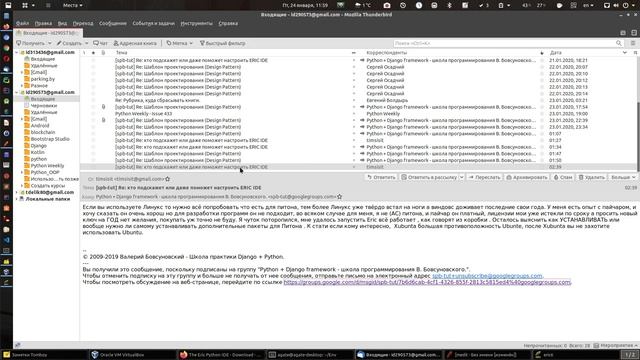Open the Правка menu
640x360 pixels.
coord(43,23)
